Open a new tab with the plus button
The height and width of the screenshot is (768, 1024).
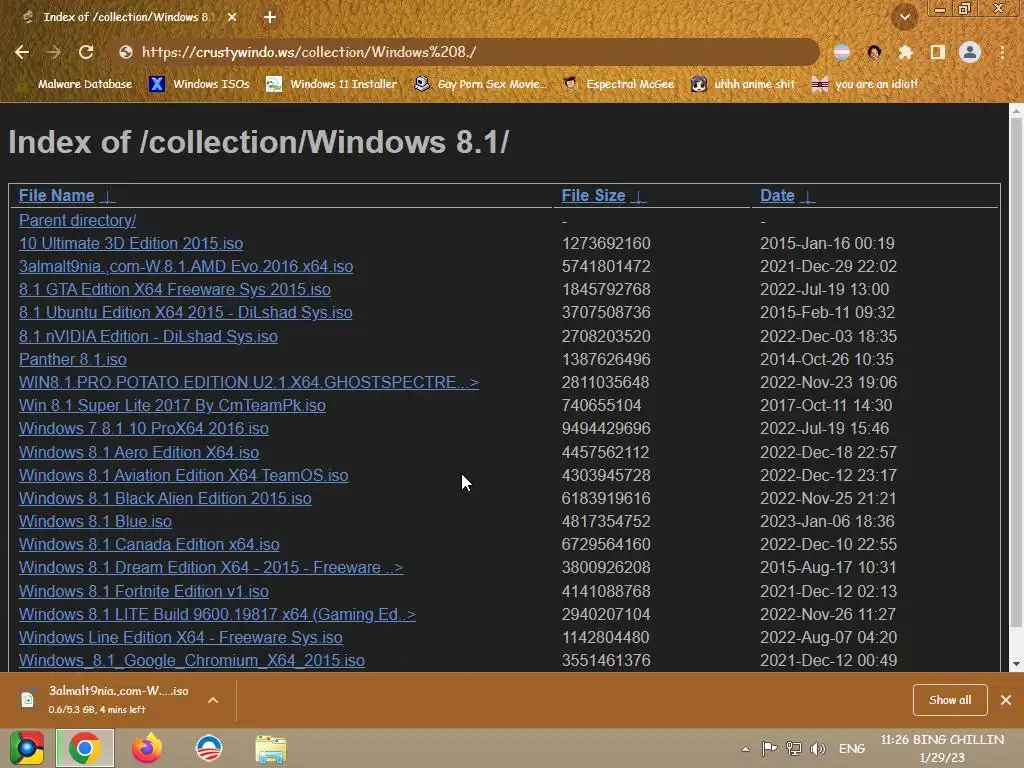[270, 17]
